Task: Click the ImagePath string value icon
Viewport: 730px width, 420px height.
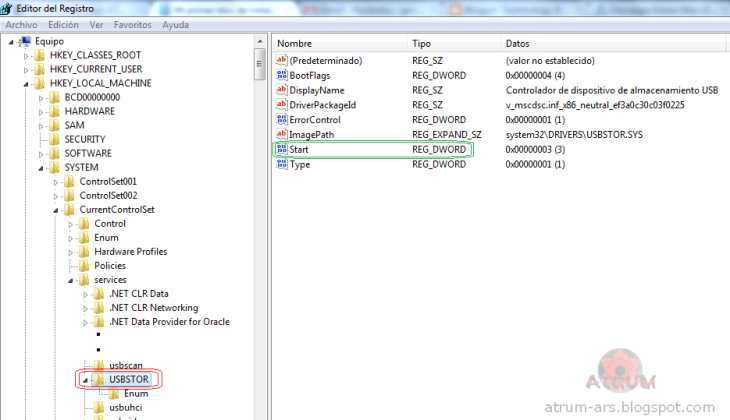Action: pyautogui.click(x=282, y=135)
